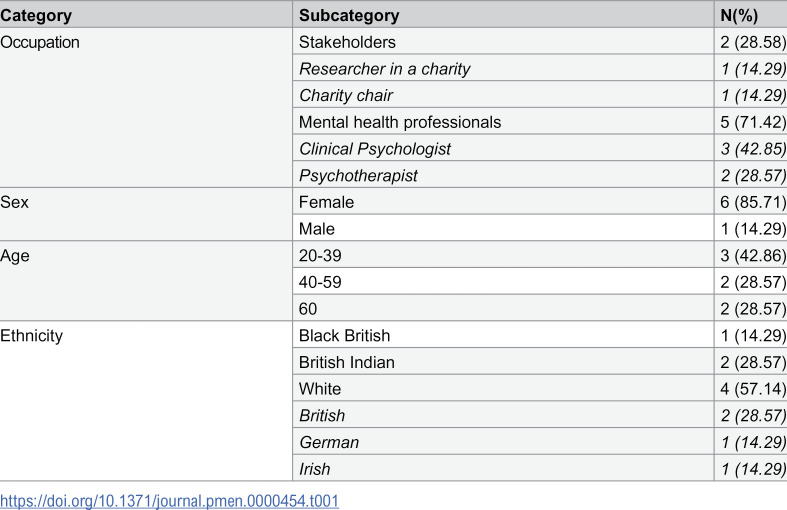Click the Psychotherapist row cell
Image resolution: width=787 pixels, height=510 pixels.
click(503, 175)
